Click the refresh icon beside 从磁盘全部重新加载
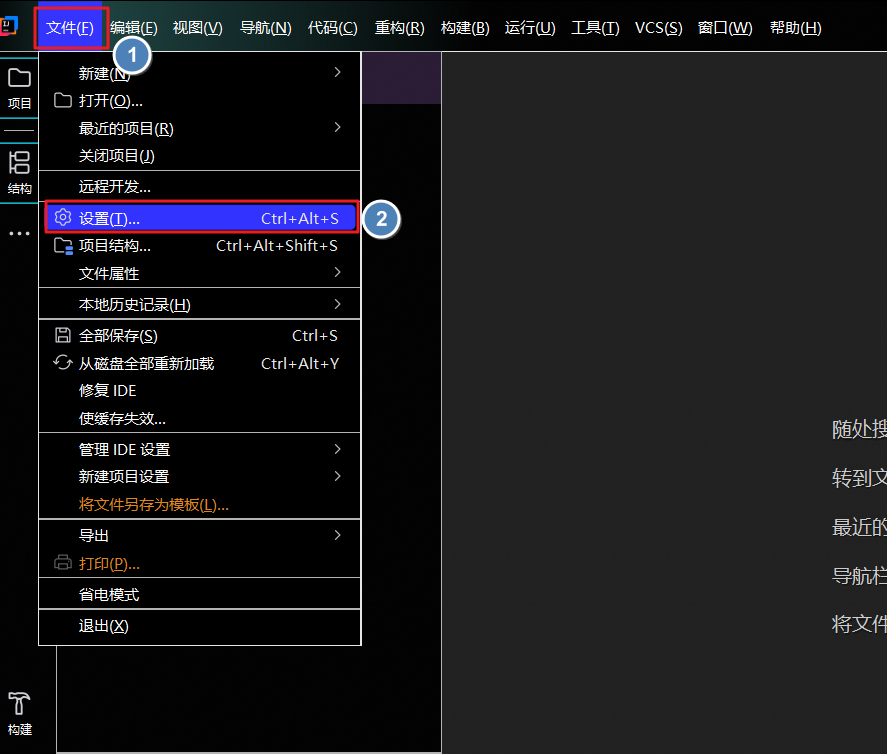Viewport: 887px width, 754px height. (63, 362)
